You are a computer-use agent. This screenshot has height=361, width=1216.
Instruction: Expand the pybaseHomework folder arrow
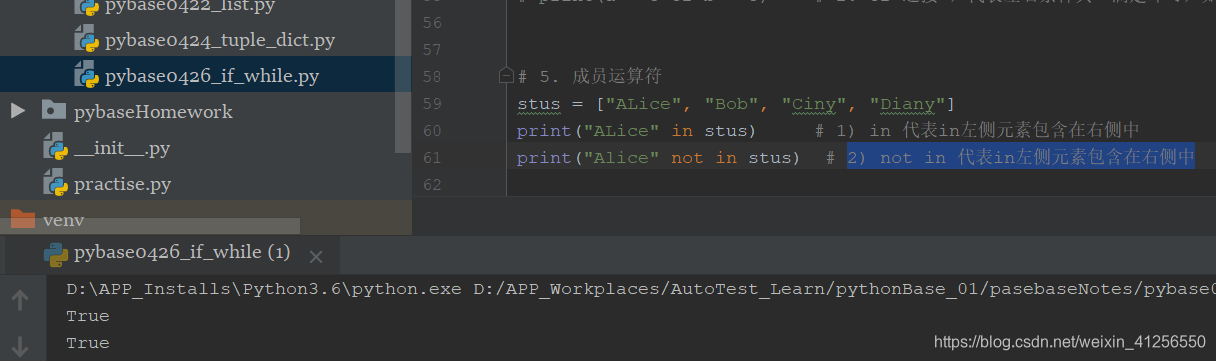(17, 110)
